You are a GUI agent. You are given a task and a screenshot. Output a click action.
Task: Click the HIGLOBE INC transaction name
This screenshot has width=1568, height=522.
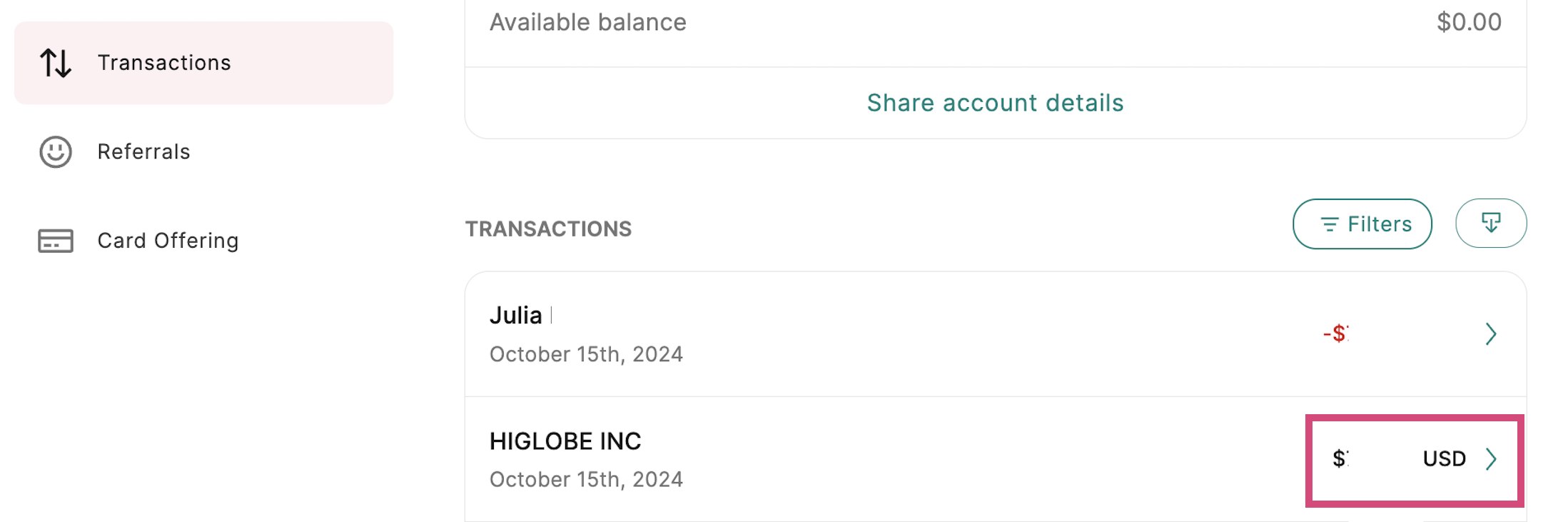(x=565, y=441)
